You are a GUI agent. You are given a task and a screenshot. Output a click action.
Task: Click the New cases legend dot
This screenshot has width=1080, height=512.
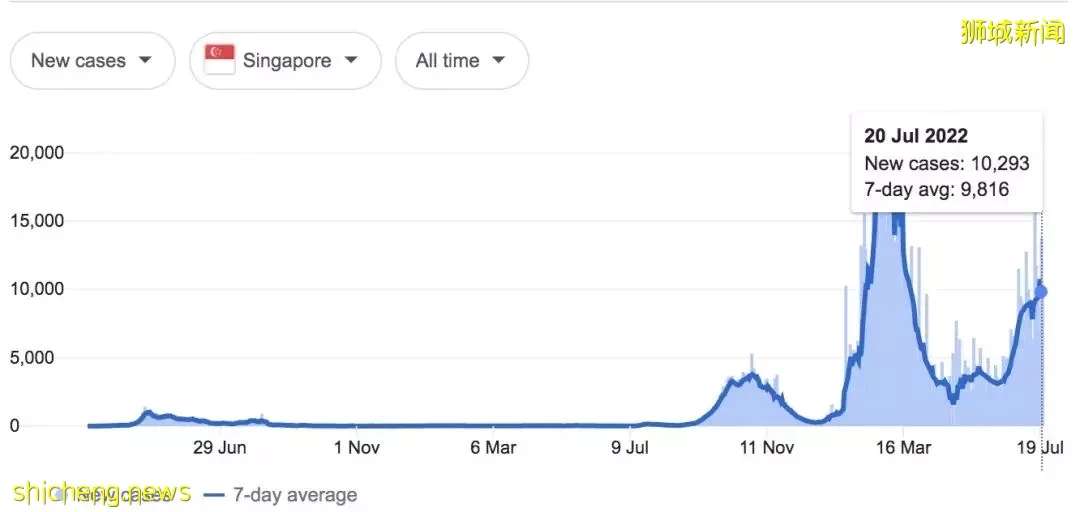(x=61, y=495)
